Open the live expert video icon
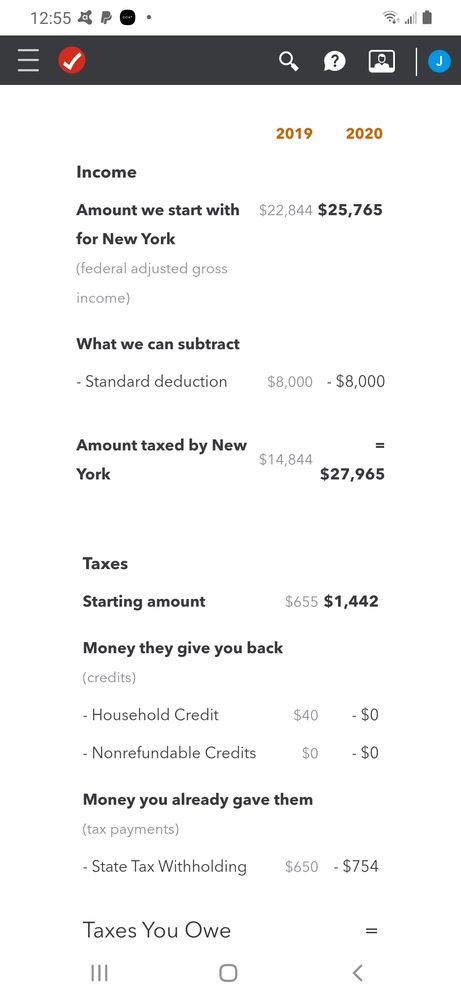 (x=381, y=61)
